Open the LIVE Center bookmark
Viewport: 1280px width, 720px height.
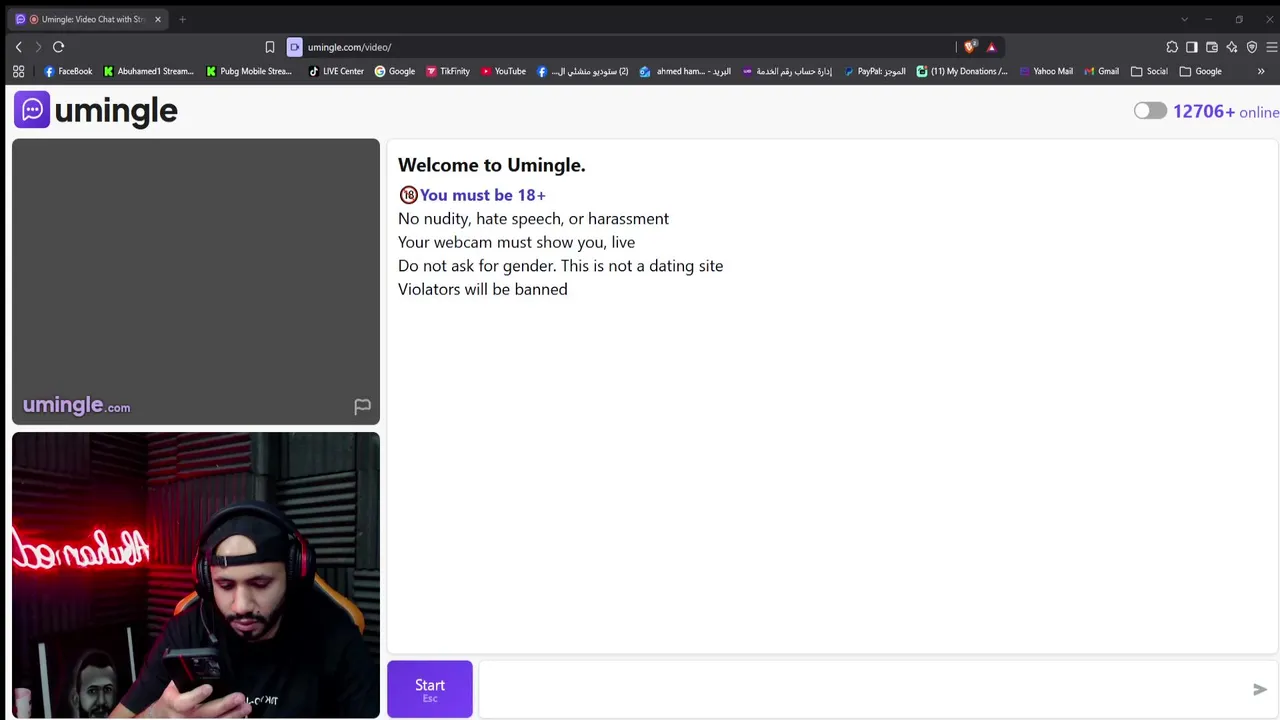(x=336, y=71)
